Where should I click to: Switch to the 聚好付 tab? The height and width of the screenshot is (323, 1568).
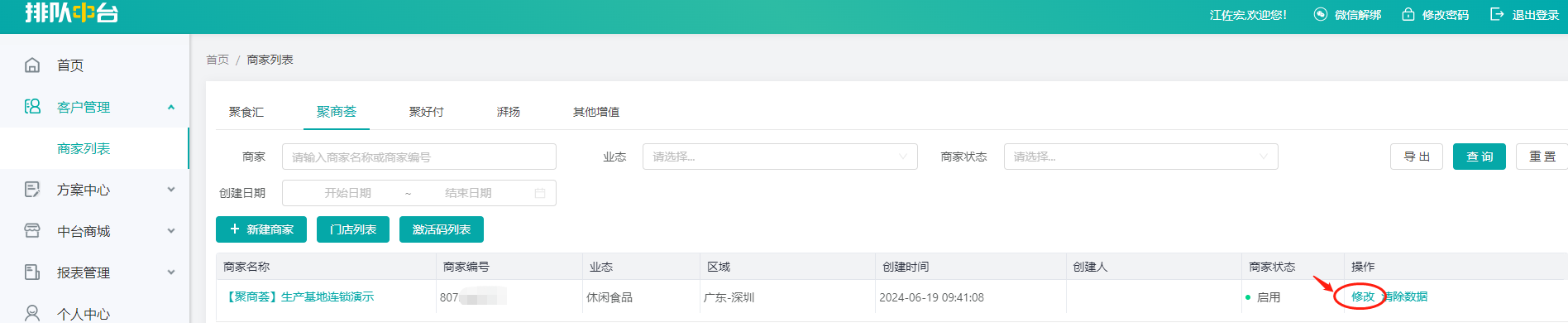(x=427, y=112)
